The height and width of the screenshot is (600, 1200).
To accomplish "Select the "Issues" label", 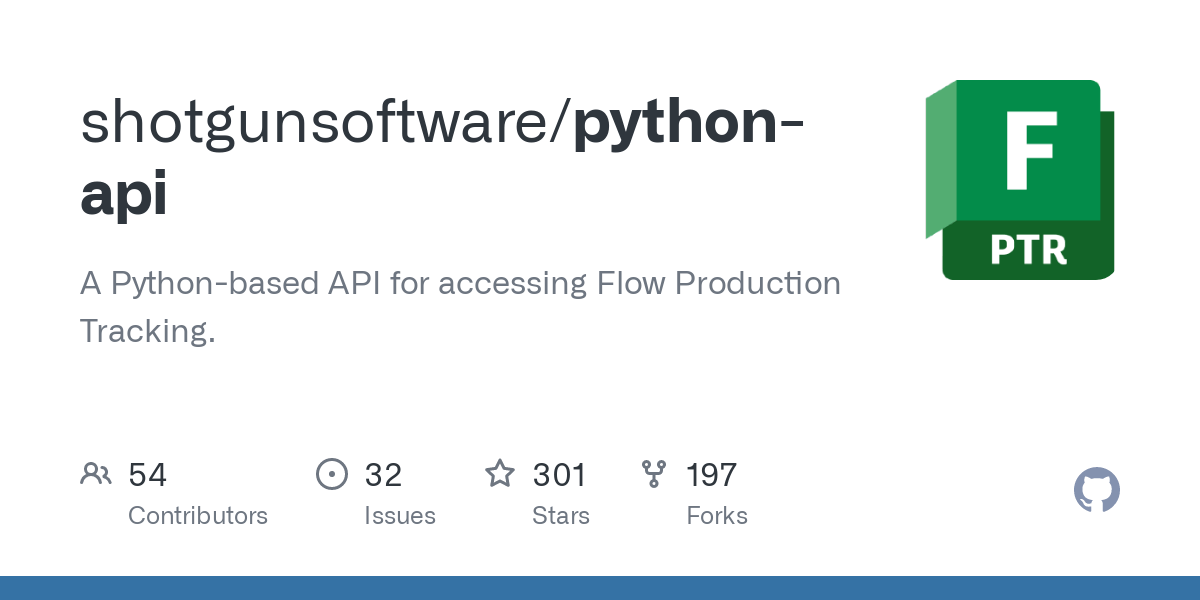I will coord(400,516).
